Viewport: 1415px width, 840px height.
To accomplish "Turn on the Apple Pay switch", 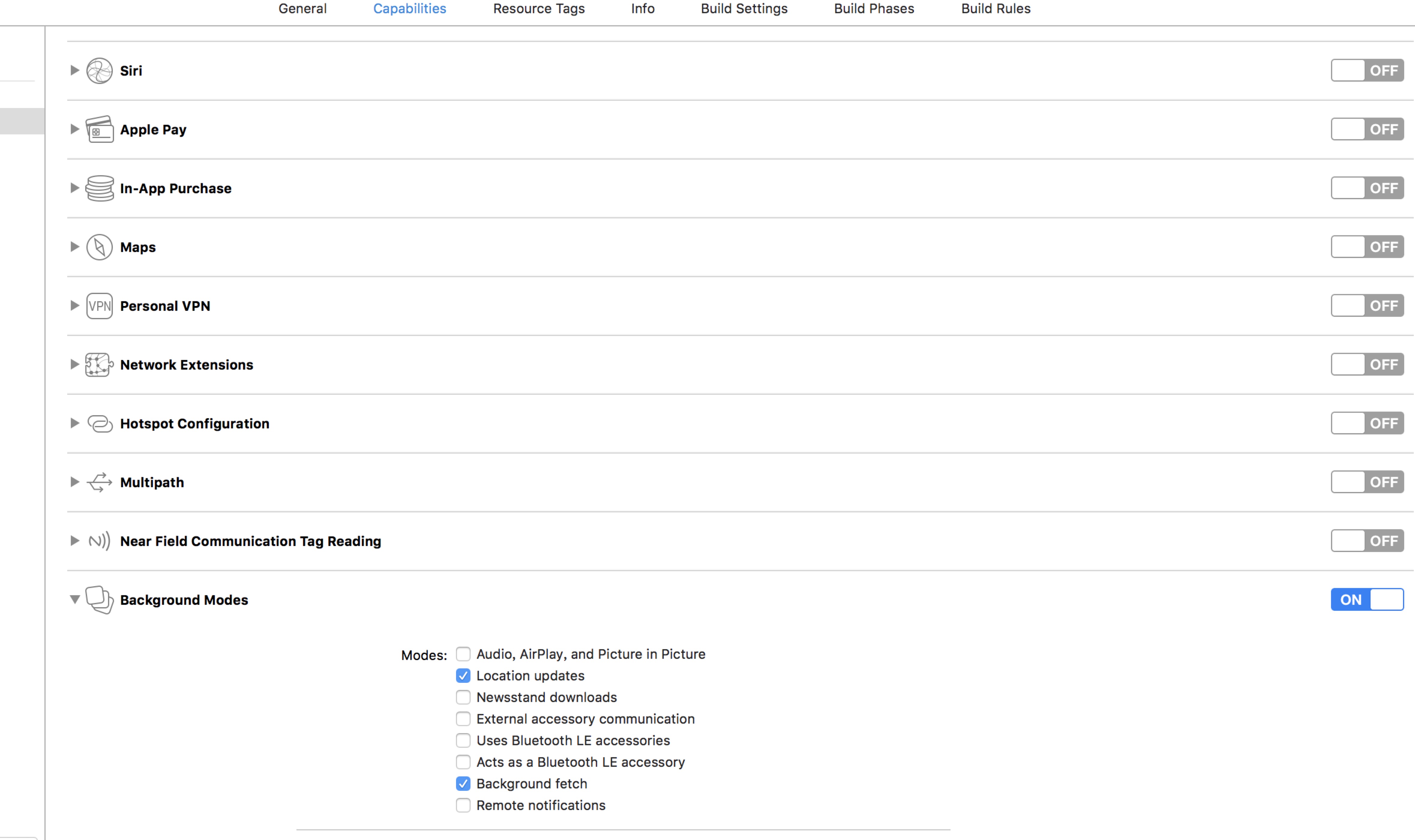I will 1366,130.
